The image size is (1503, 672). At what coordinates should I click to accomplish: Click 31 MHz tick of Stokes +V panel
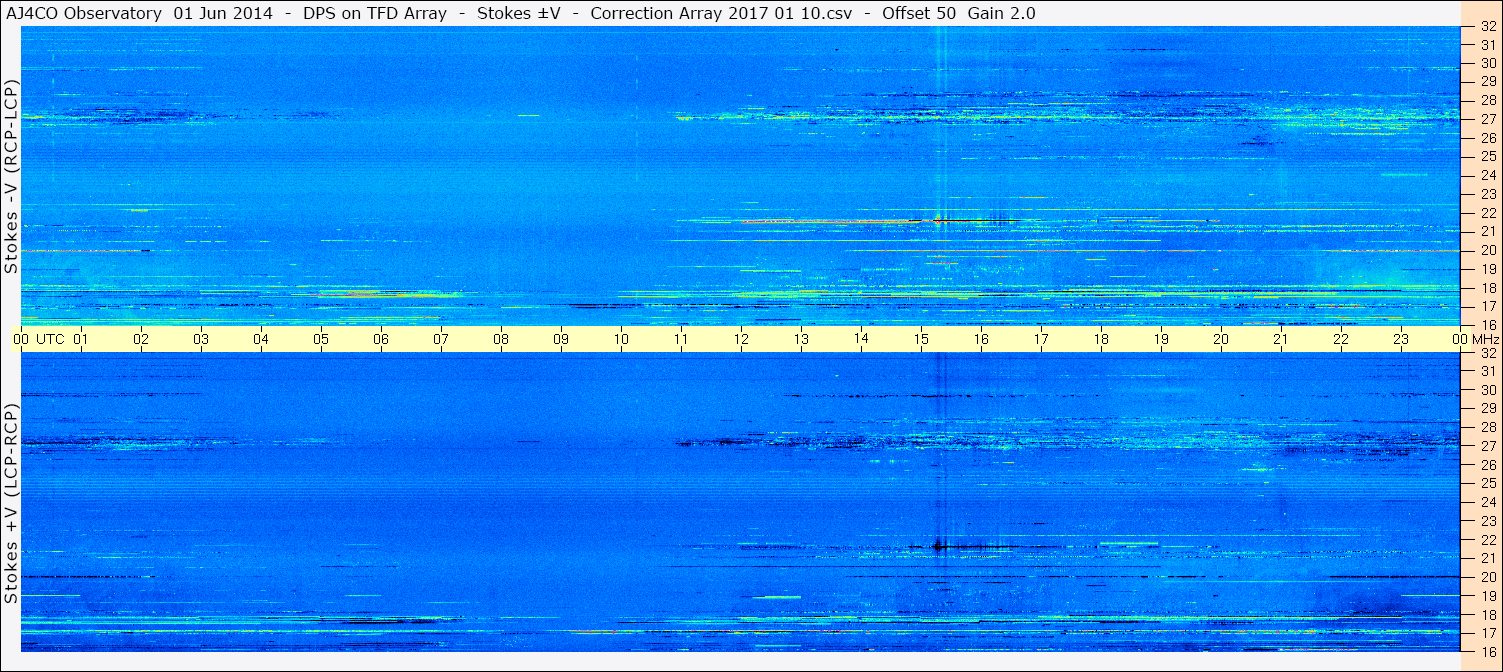coord(1487,371)
